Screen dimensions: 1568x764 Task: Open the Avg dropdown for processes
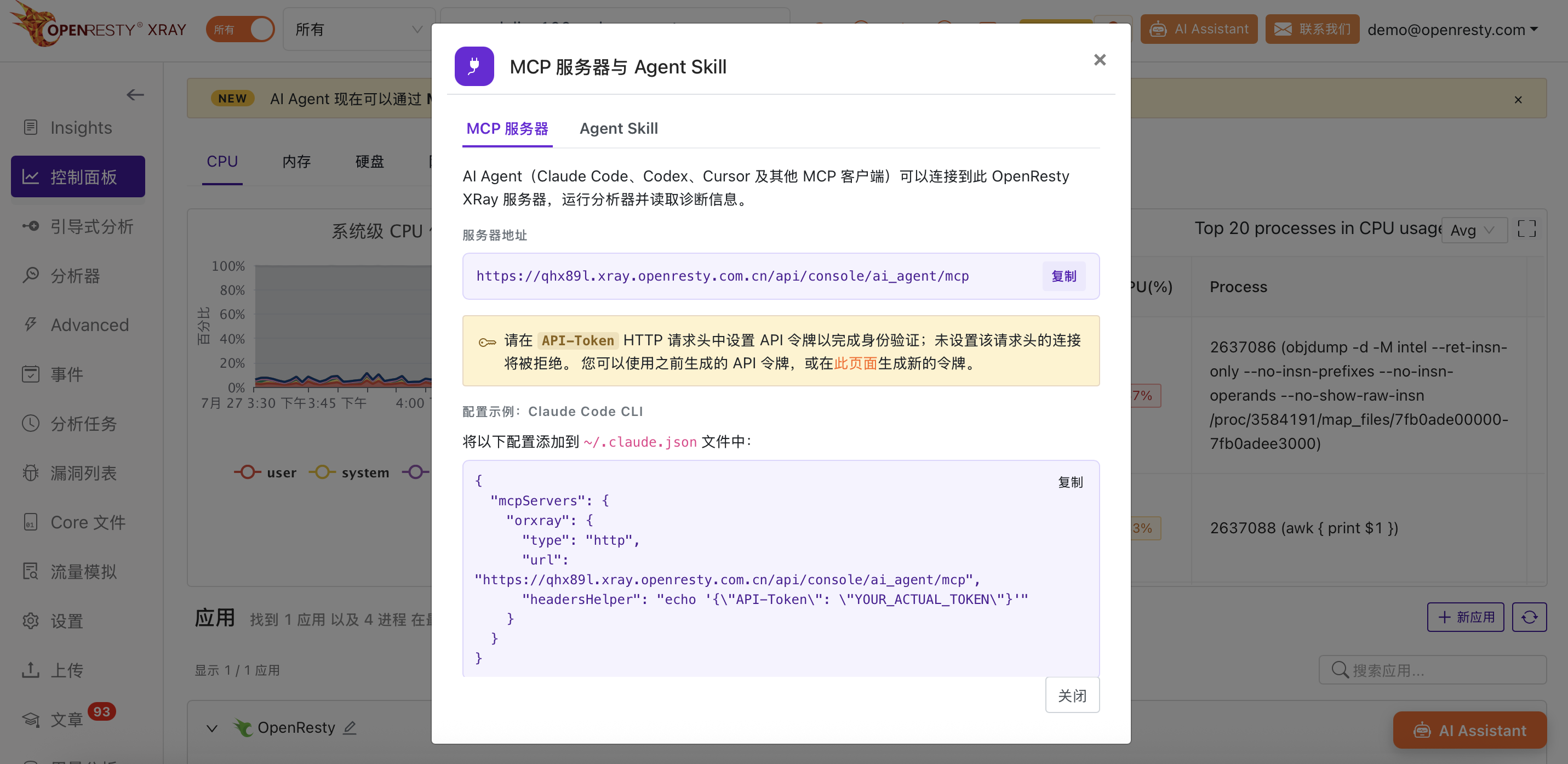click(x=1474, y=230)
